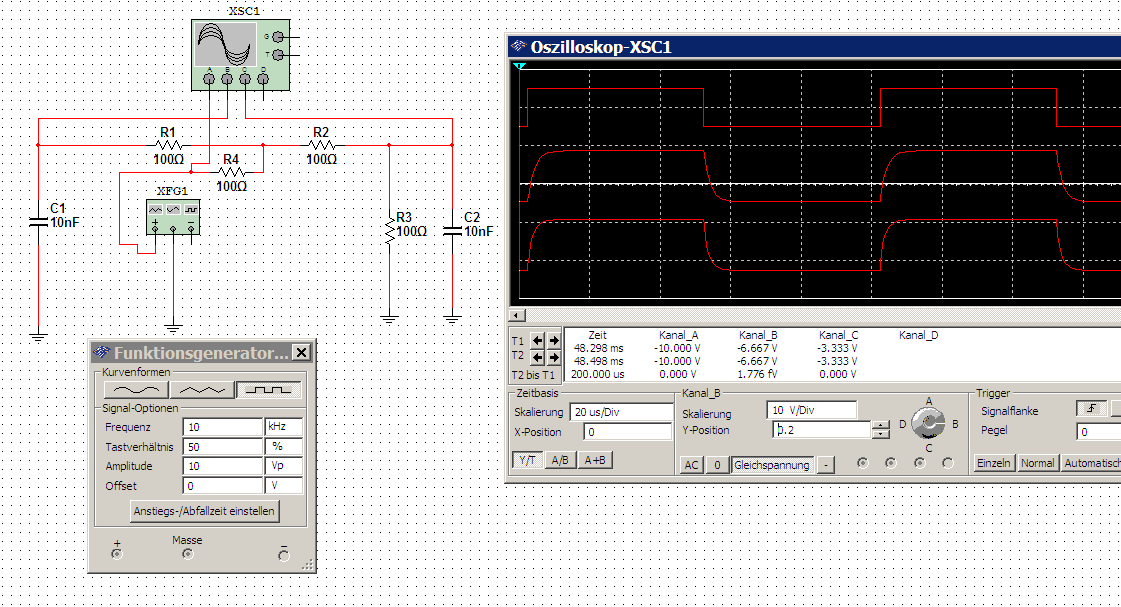Set trigger mode to Normal
This screenshot has width=1121, height=607.
1037,463
